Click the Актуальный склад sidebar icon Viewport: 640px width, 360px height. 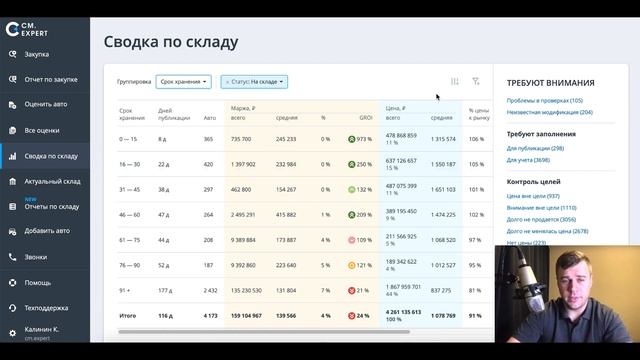coord(13,181)
